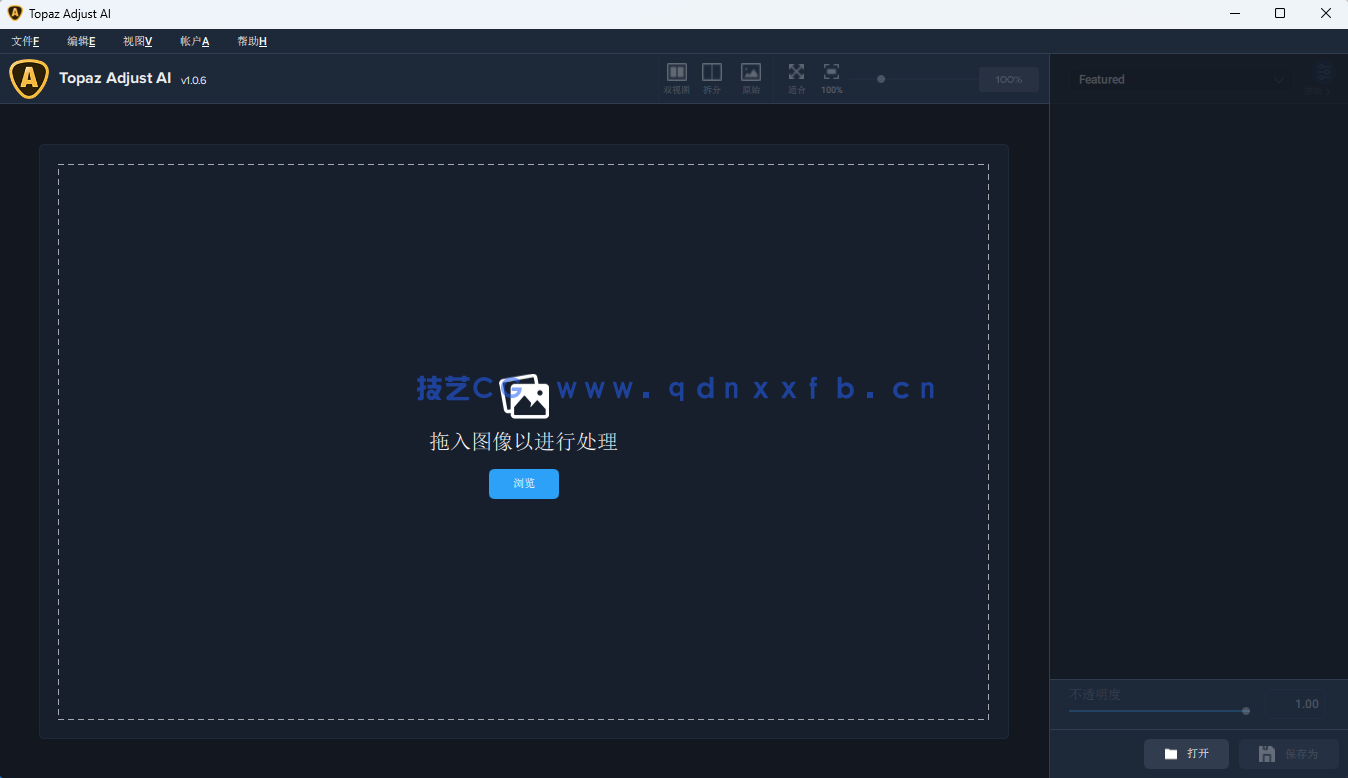Set zoom with the 100% frame icon
Screen dimensions: 1348x778
click(x=831, y=73)
